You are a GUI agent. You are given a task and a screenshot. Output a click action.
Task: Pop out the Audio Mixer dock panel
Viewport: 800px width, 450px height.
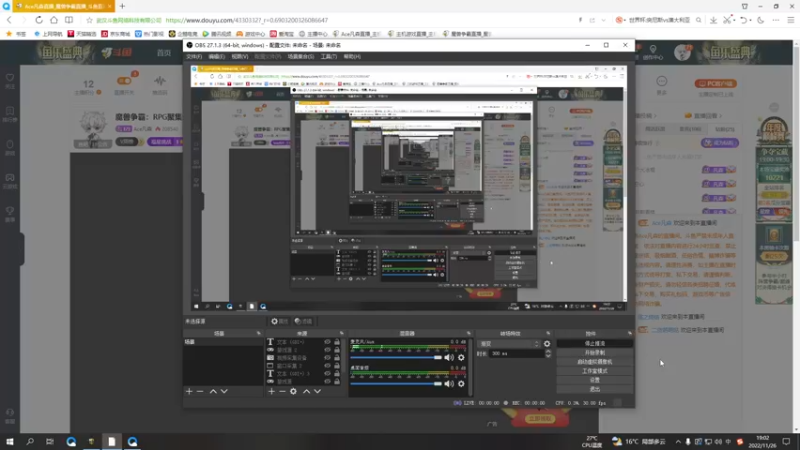click(x=469, y=333)
